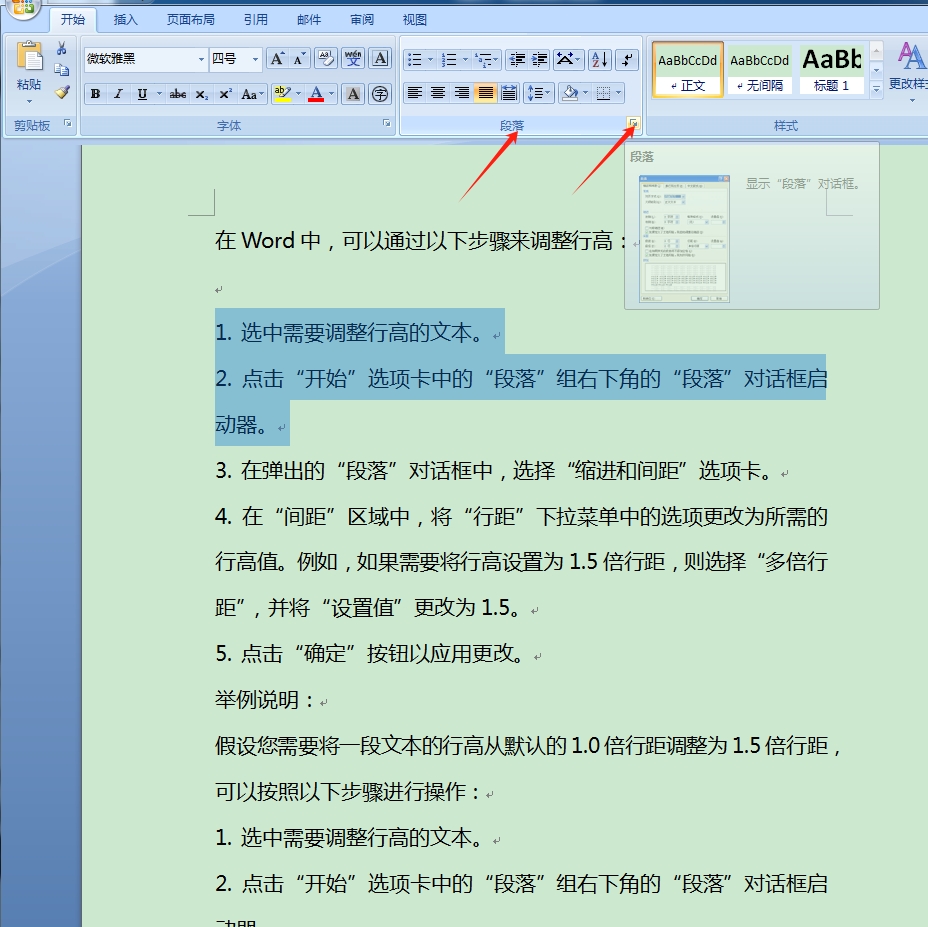Toggle Bold formatting

95,94
